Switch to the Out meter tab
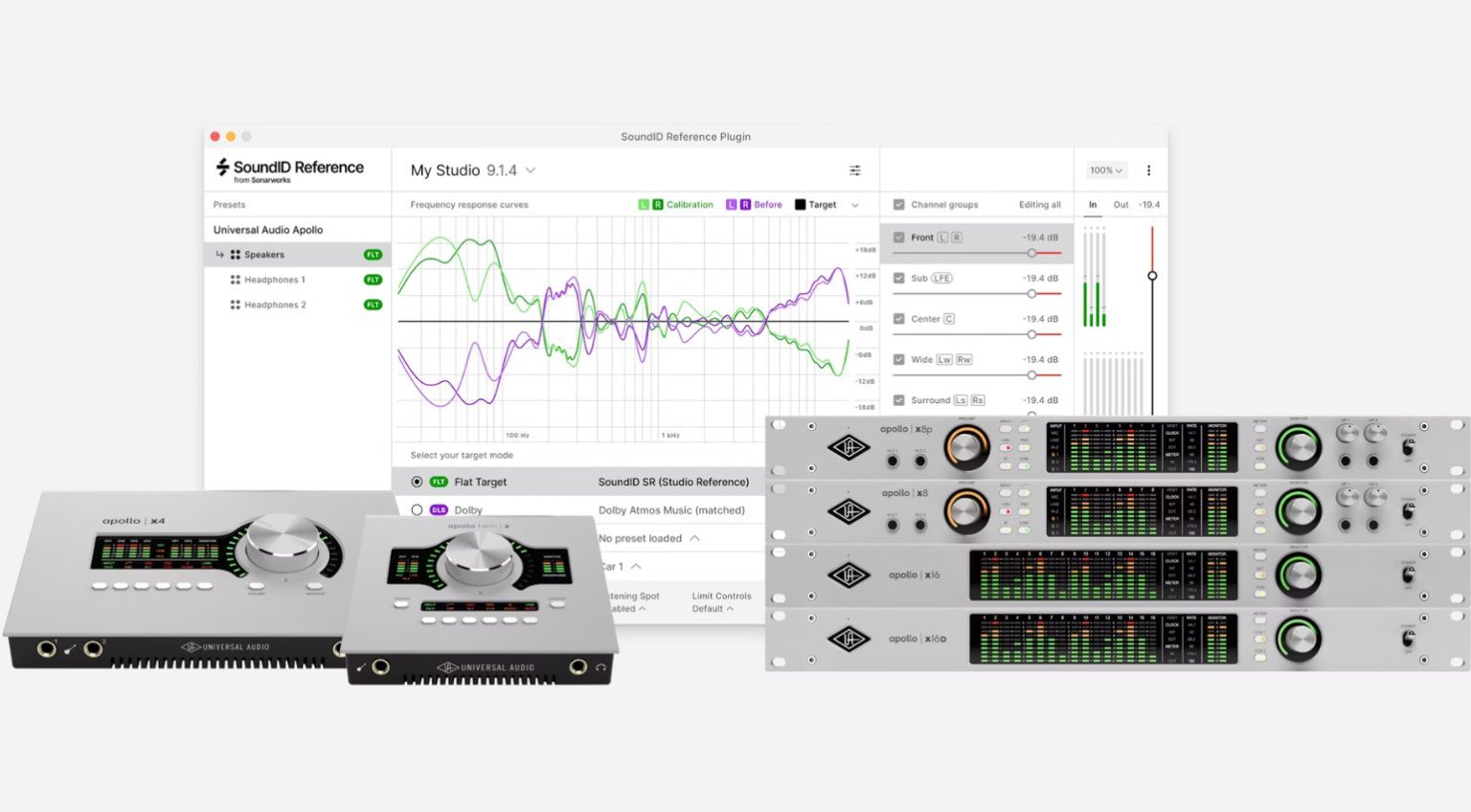 tap(1120, 204)
